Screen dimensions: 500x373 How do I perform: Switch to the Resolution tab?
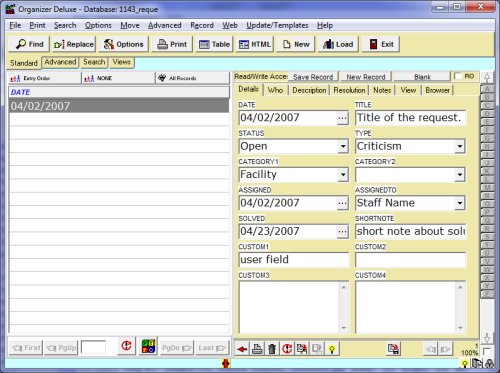tap(349, 90)
